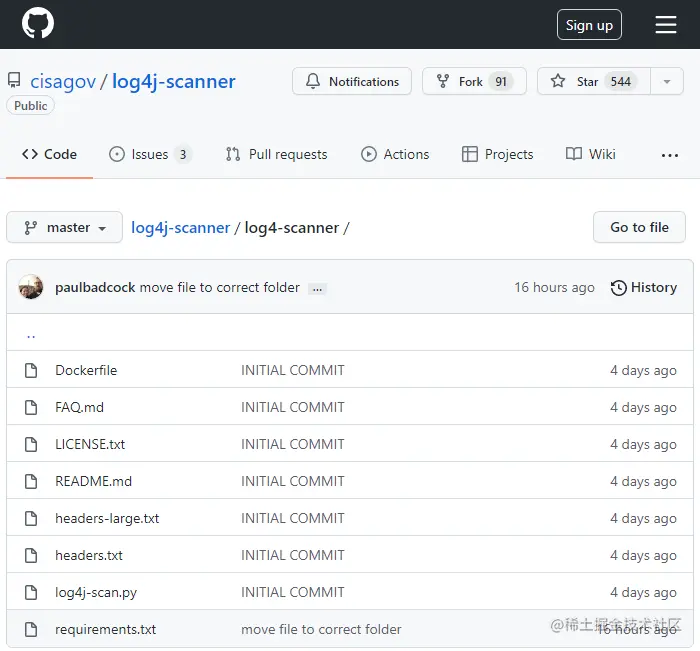This screenshot has width=700, height=651.
Task: Click the Notifications button
Action: pos(352,81)
